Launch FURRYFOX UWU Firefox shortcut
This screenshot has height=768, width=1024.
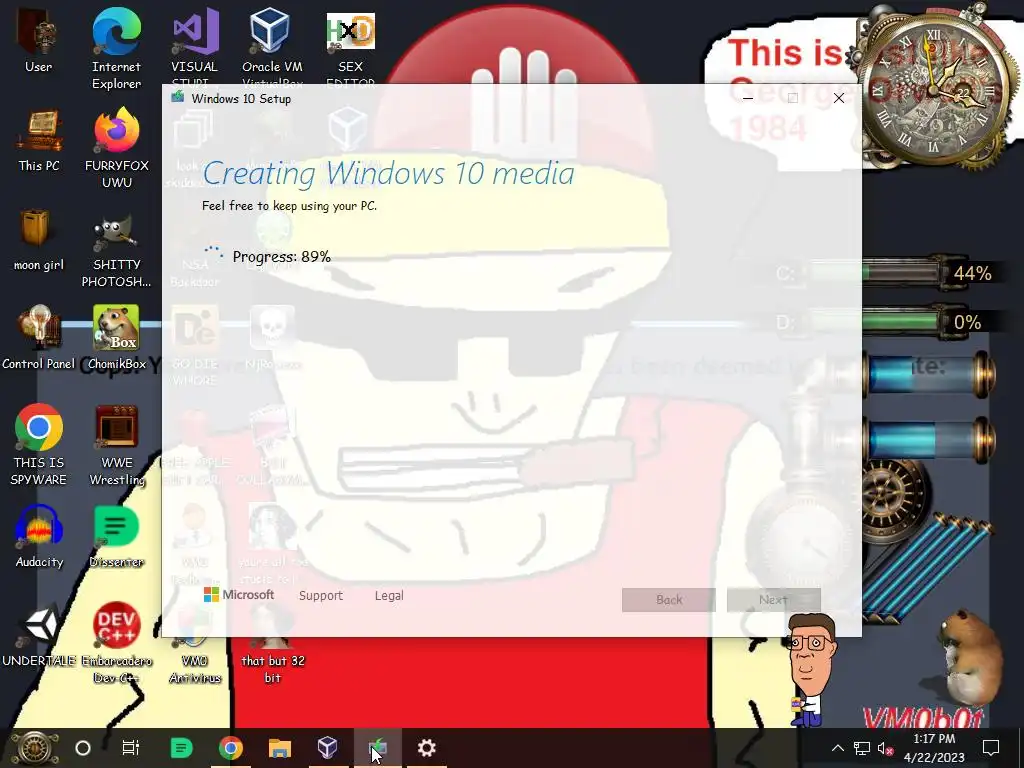coord(116,148)
